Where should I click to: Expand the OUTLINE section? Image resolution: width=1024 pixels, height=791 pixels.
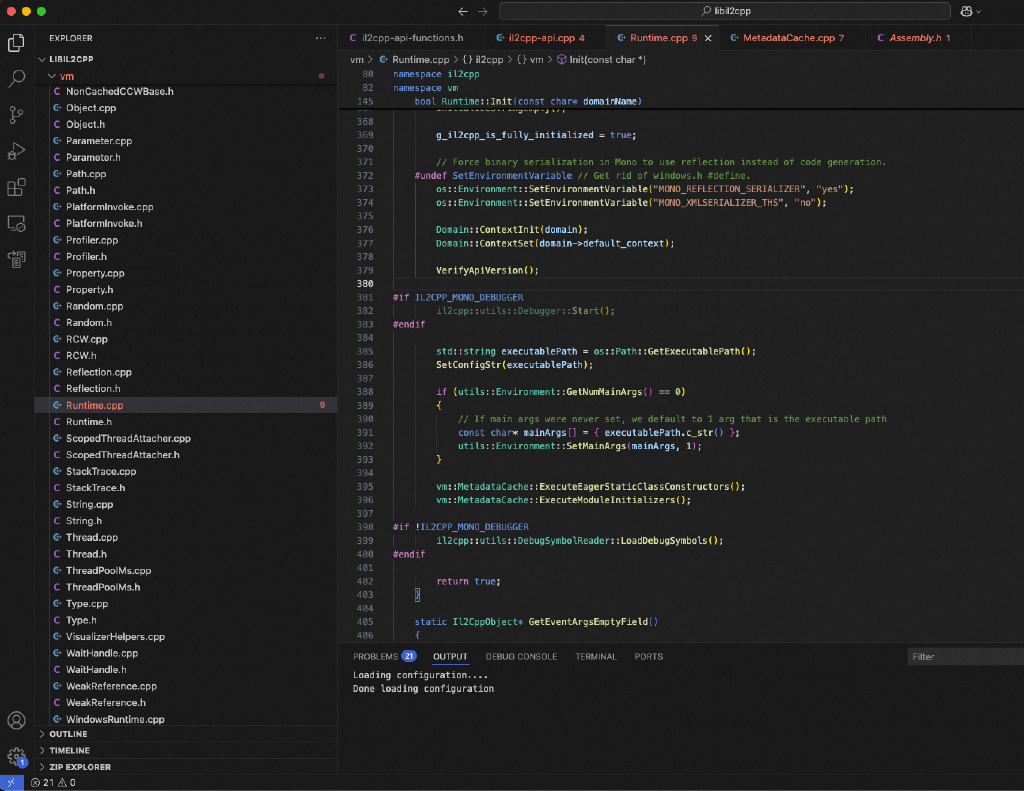point(68,734)
